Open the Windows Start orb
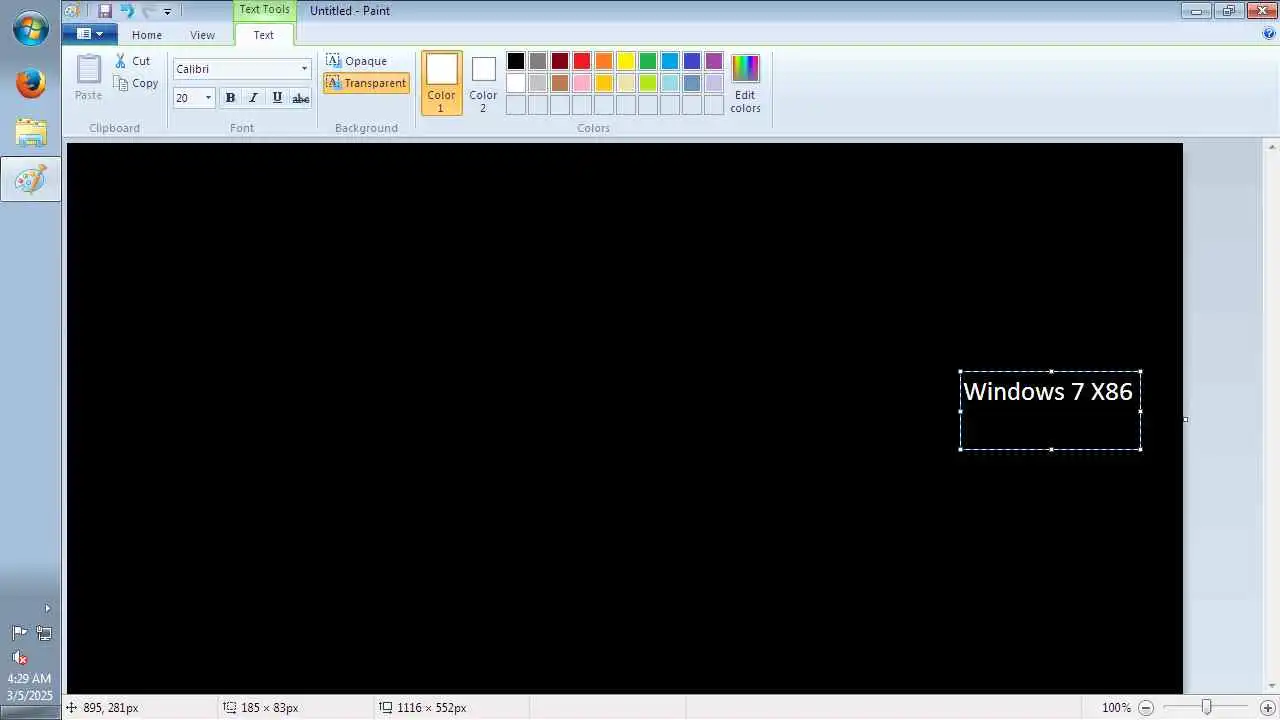The height and width of the screenshot is (720, 1280). (30, 27)
